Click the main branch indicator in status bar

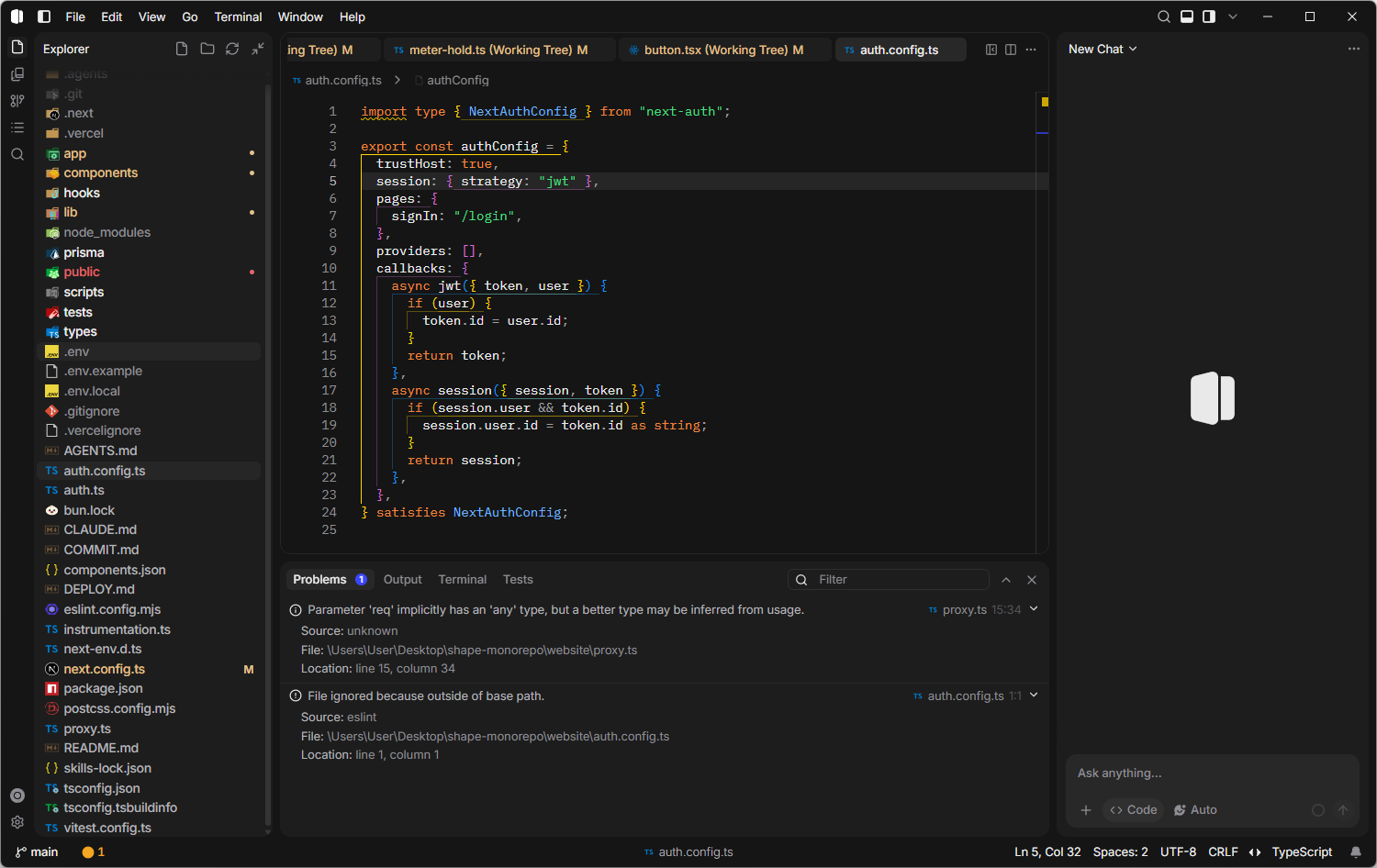(37, 851)
